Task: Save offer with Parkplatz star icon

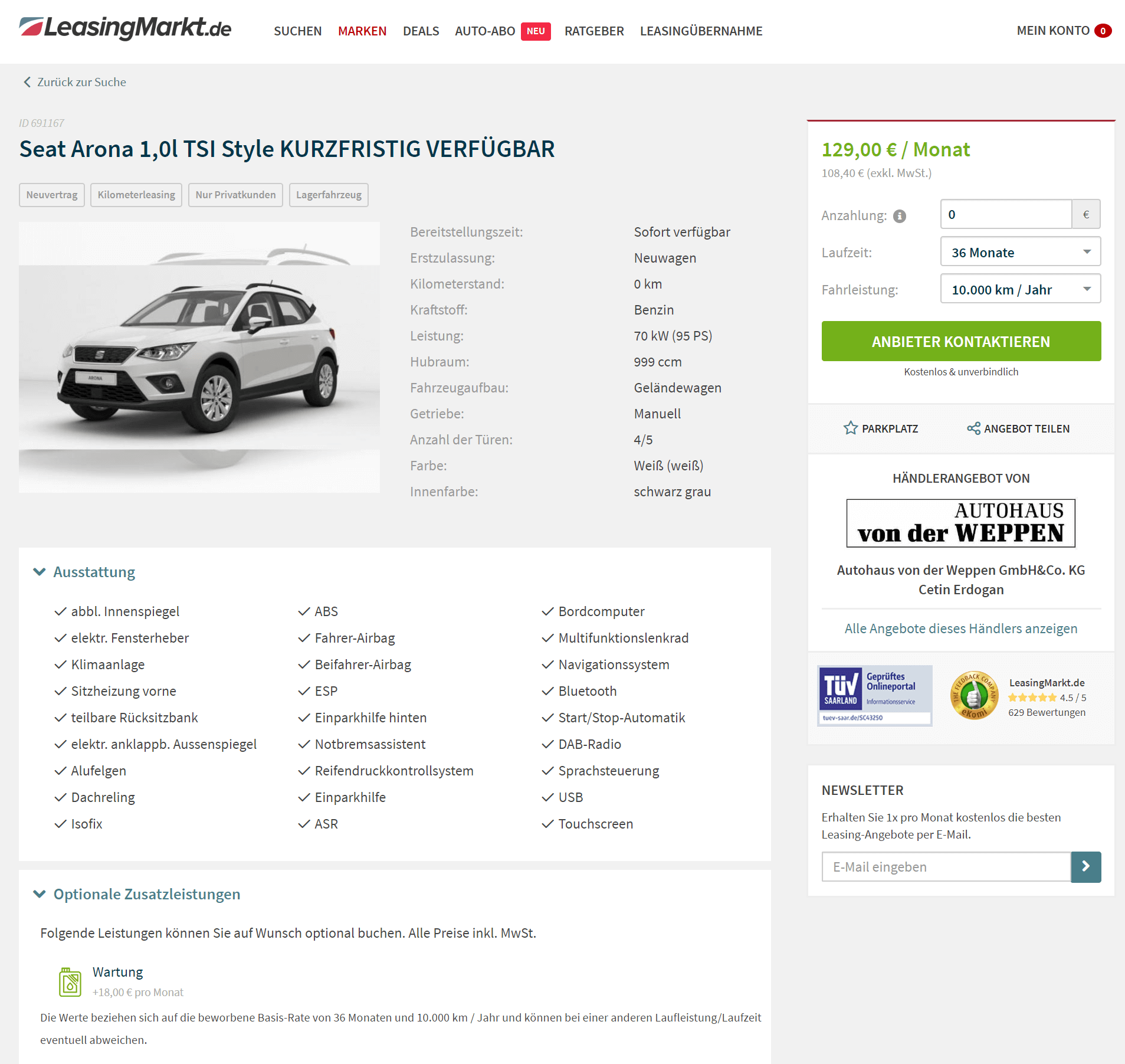Action: pos(850,428)
